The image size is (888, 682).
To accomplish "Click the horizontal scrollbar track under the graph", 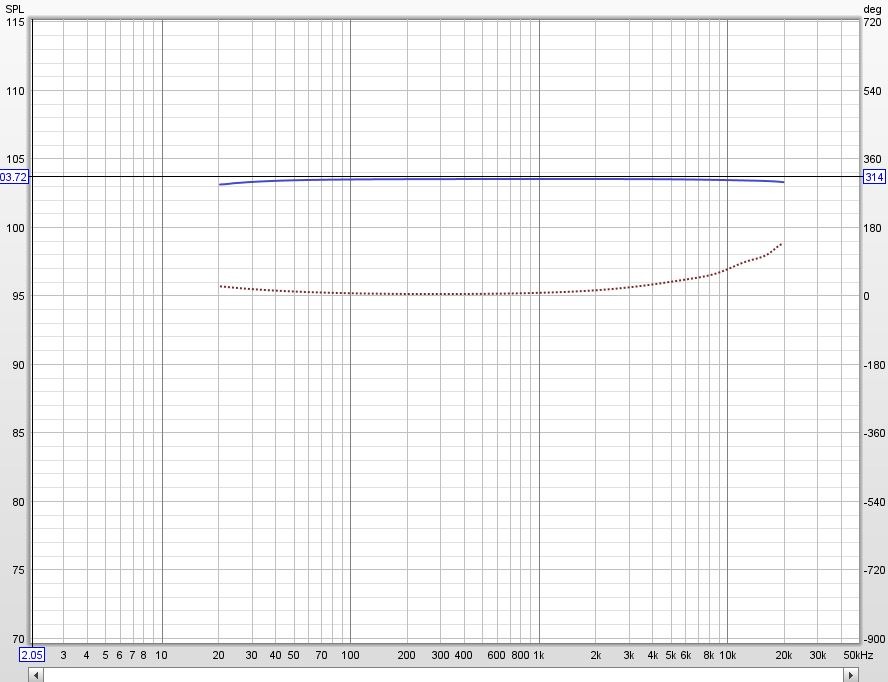I will coord(443,675).
